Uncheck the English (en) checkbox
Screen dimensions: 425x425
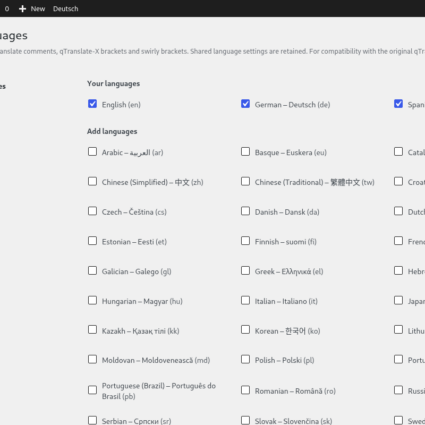(x=92, y=104)
